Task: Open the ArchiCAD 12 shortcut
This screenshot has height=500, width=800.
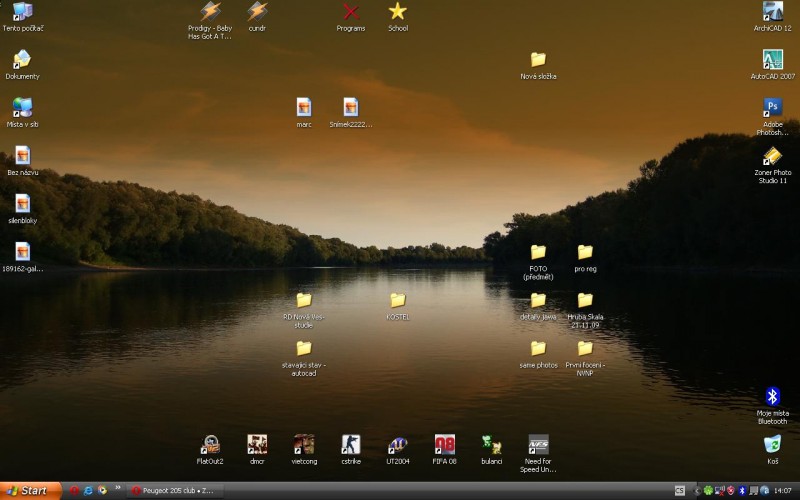Action: [x=772, y=12]
